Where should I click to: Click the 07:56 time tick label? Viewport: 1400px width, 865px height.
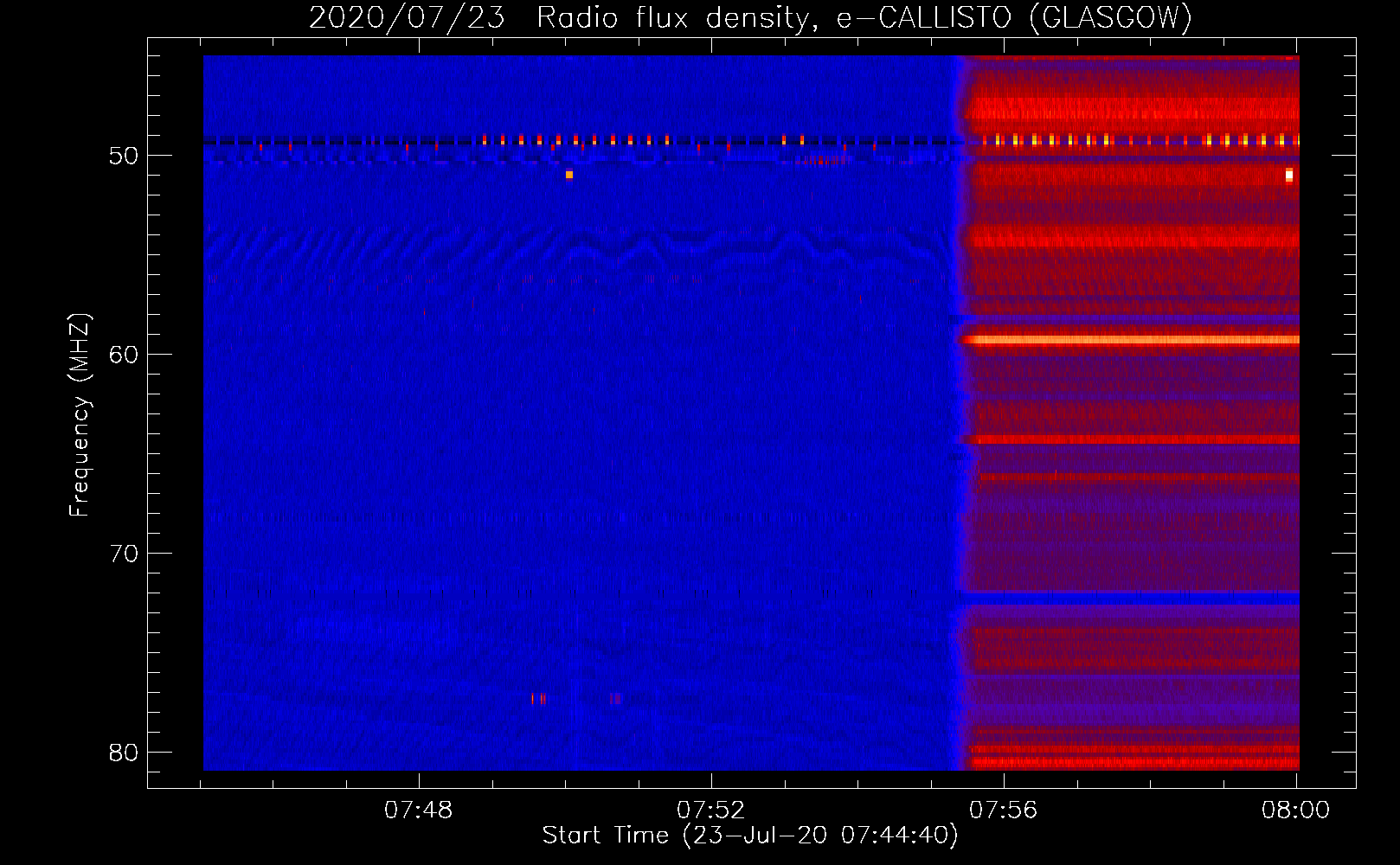click(1003, 810)
